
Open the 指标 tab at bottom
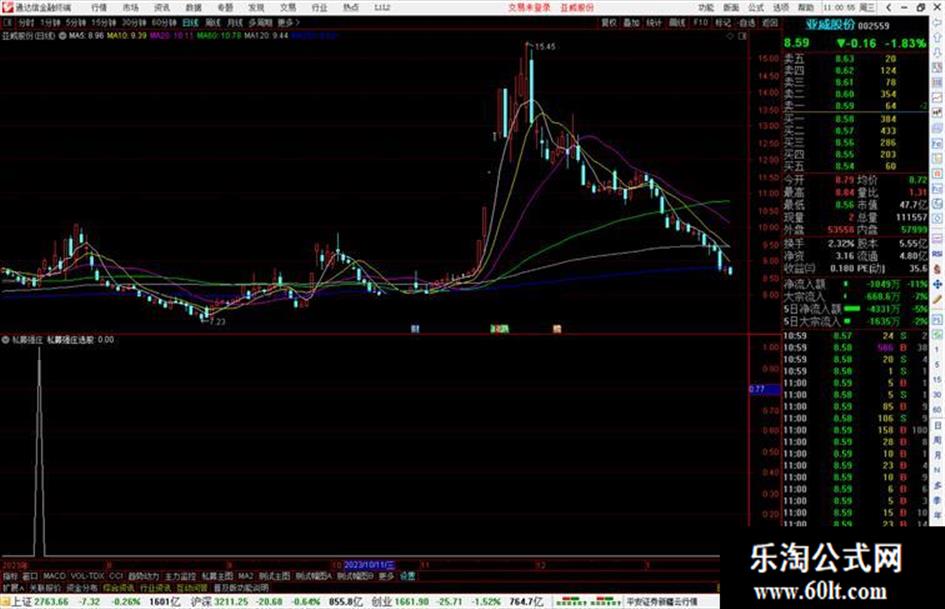click(10, 576)
